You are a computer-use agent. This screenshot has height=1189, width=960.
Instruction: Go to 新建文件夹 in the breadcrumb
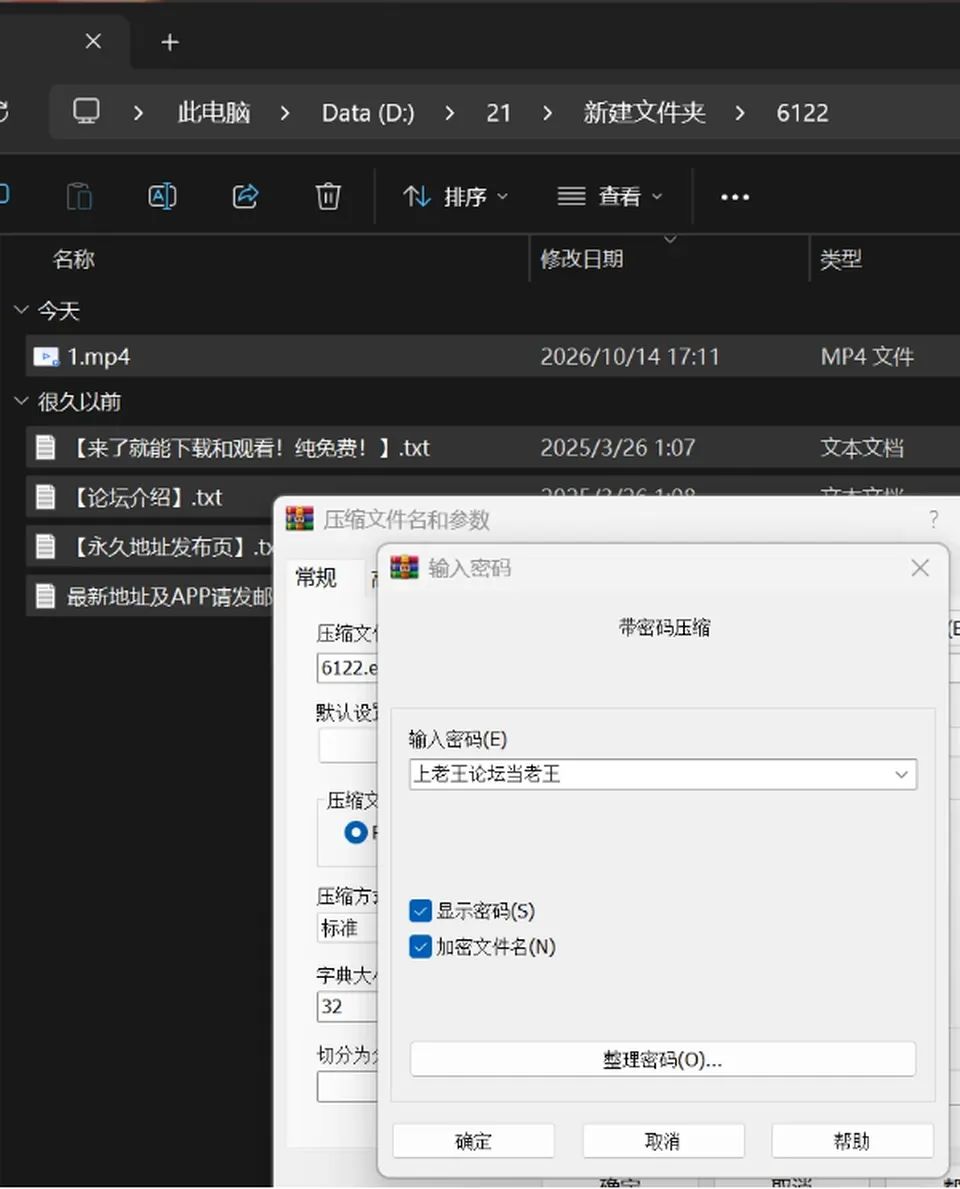pos(645,113)
